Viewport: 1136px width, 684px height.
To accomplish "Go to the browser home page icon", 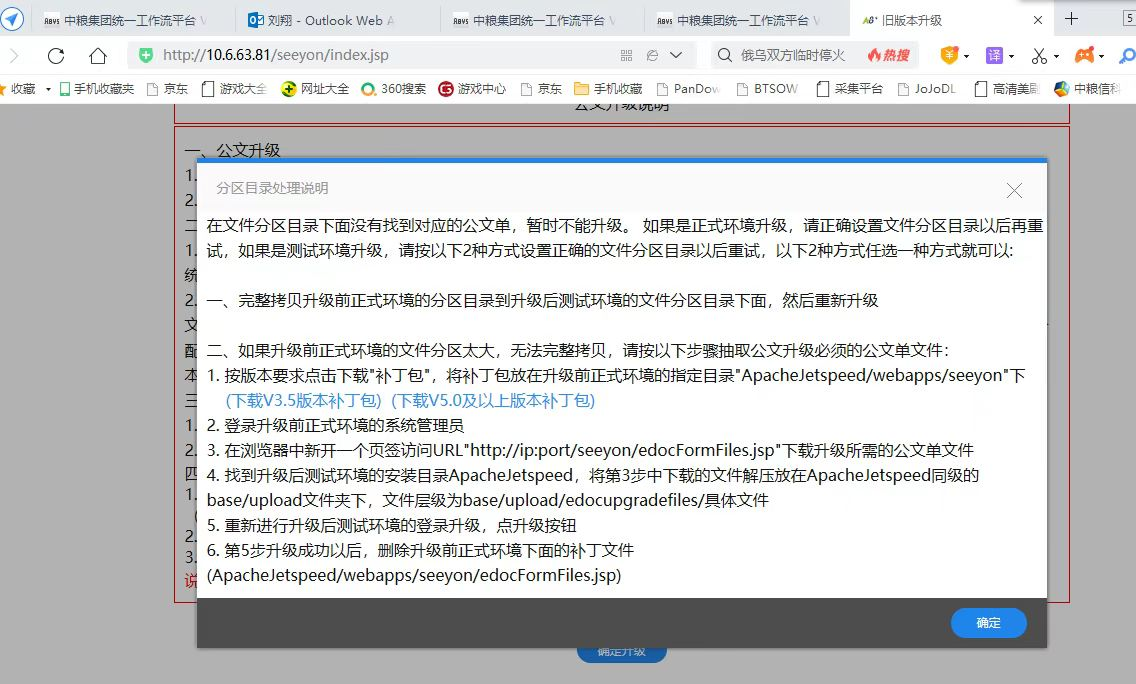I will pyautogui.click(x=97, y=56).
